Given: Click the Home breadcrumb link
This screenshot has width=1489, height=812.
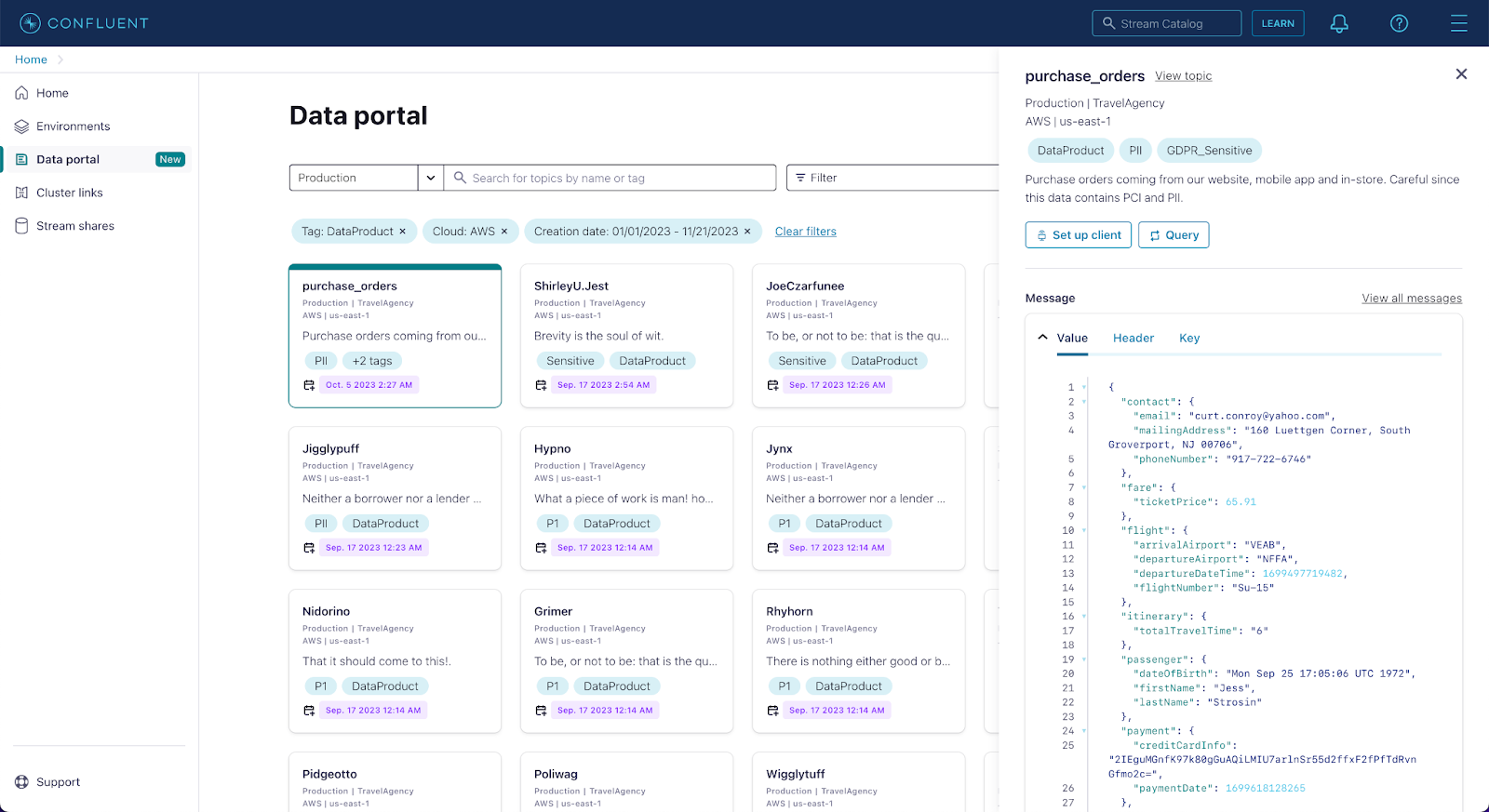Looking at the screenshot, I should click(x=31, y=60).
